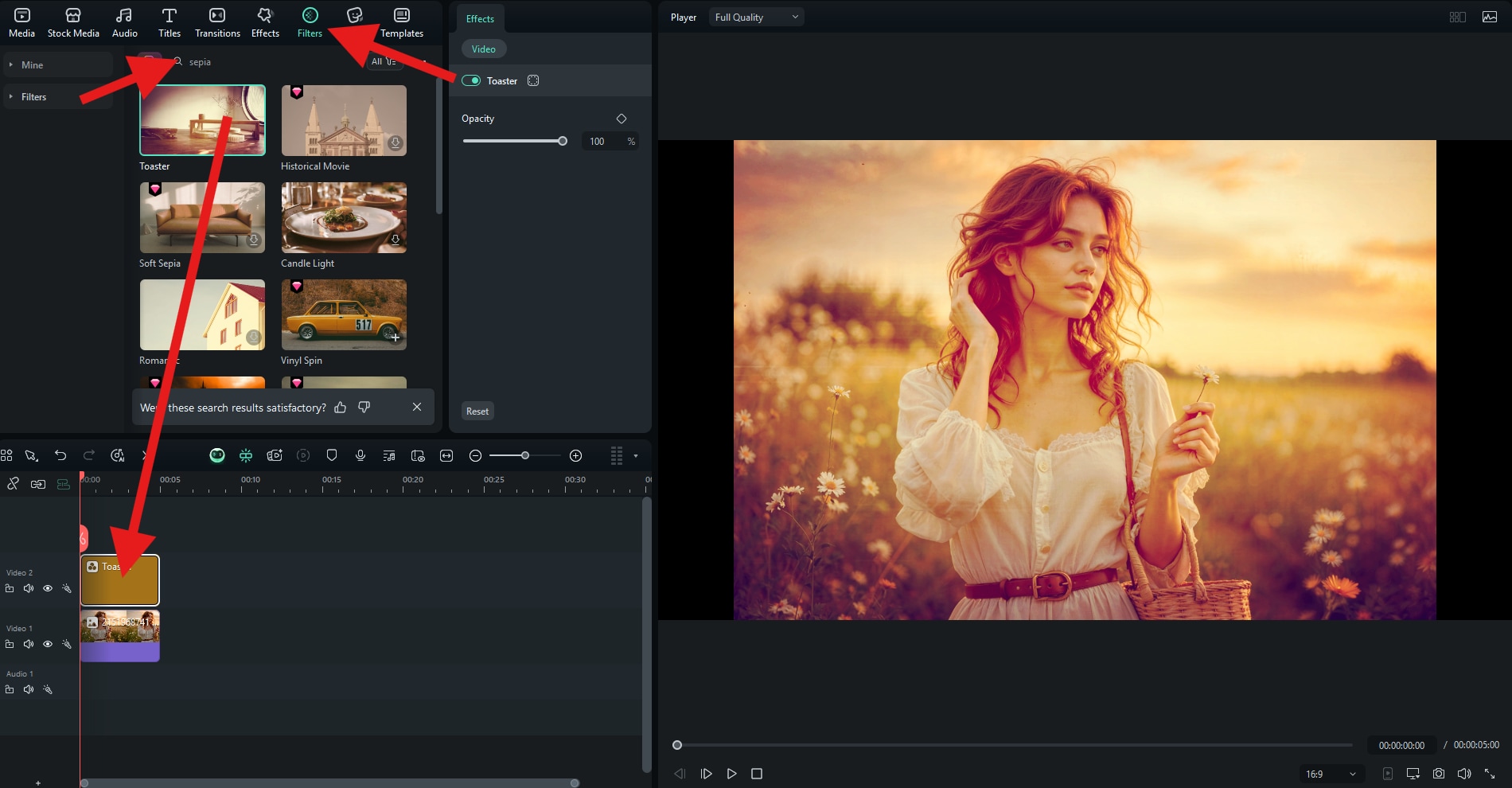Expand the Filters category in sidebar
Screen dimensions: 1512x788
(57, 96)
